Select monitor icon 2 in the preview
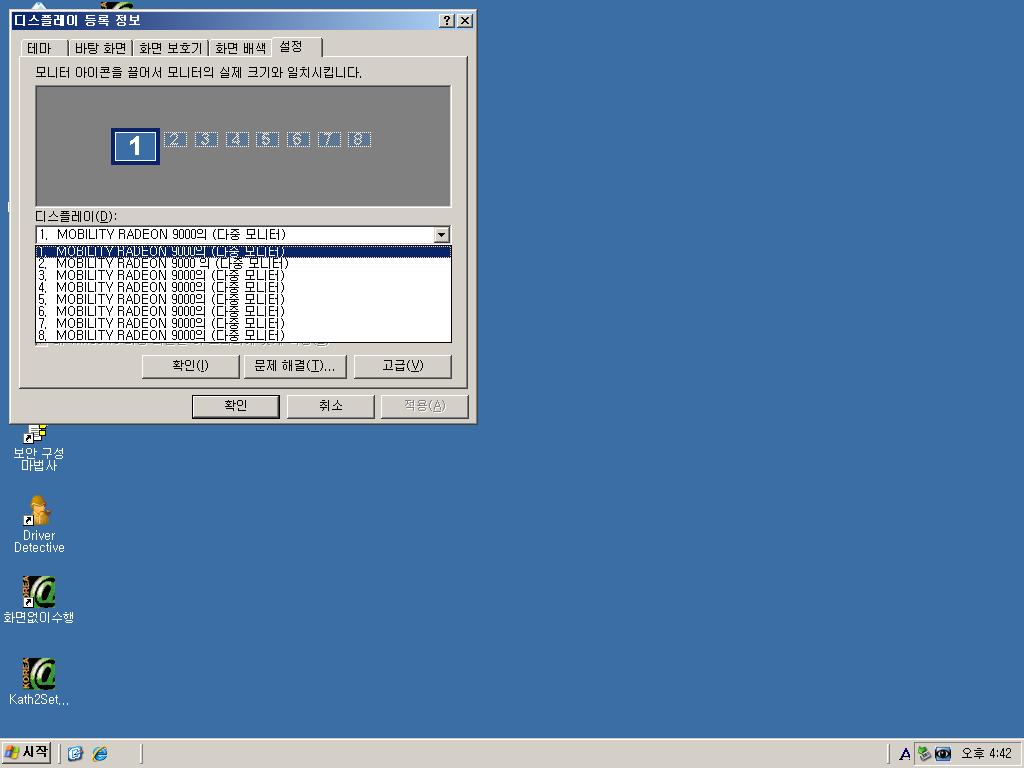The height and width of the screenshot is (768, 1024). click(x=175, y=139)
